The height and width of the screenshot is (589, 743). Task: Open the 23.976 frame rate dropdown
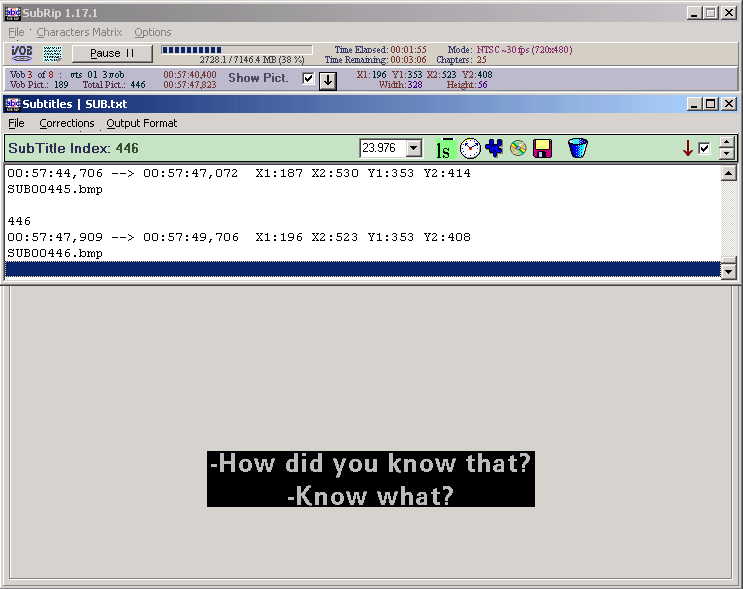414,148
